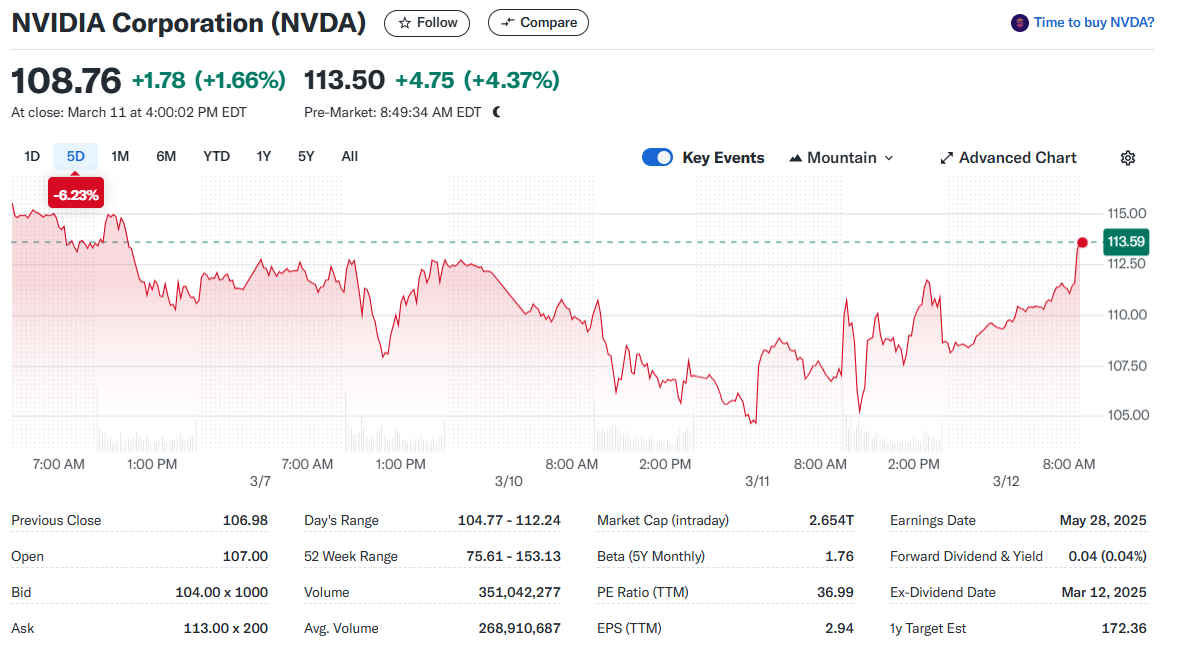The width and height of the screenshot is (1178, 650).
Task: Click EPS (TTM) value 2.94
Action: point(839,628)
